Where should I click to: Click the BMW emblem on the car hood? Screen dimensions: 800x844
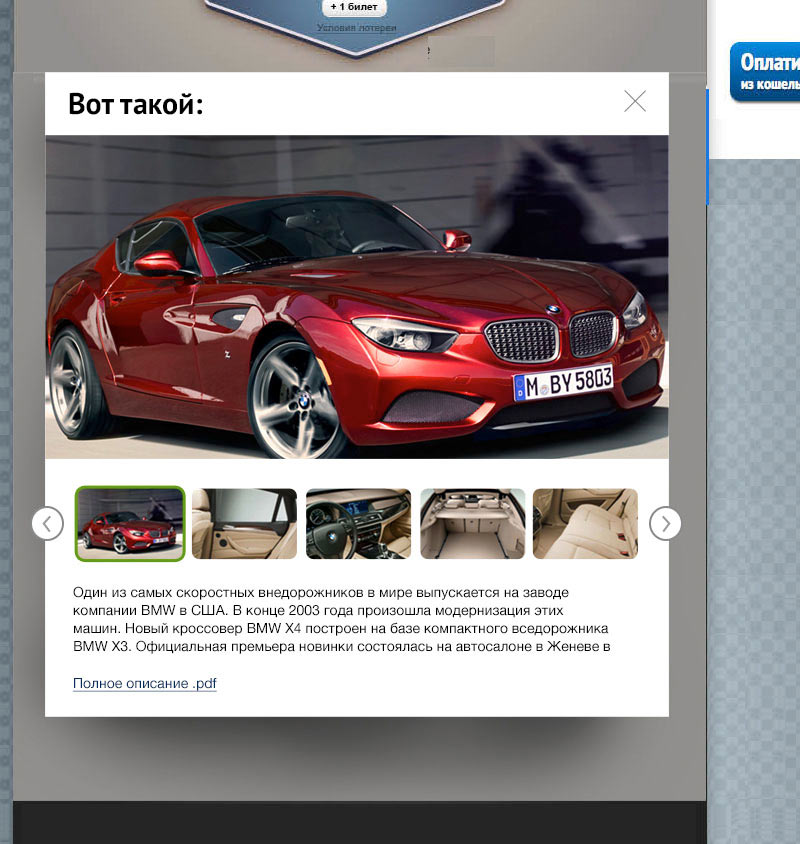pos(553,310)
